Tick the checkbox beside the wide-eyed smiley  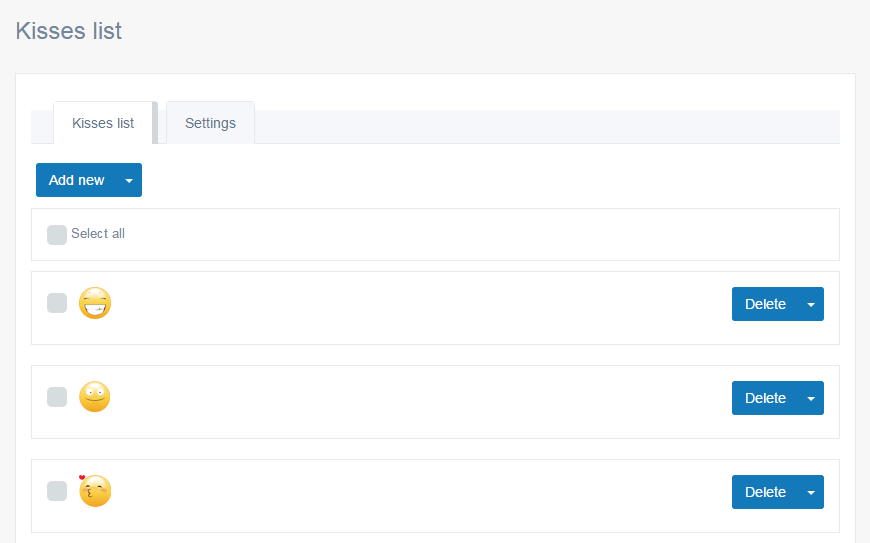(x=57, y=397)
